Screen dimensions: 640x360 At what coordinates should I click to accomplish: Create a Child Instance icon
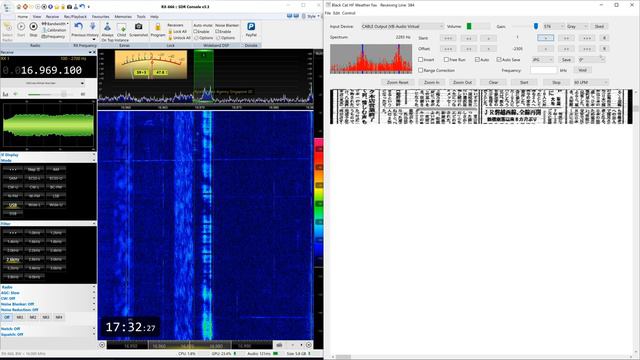coord(122,28)
